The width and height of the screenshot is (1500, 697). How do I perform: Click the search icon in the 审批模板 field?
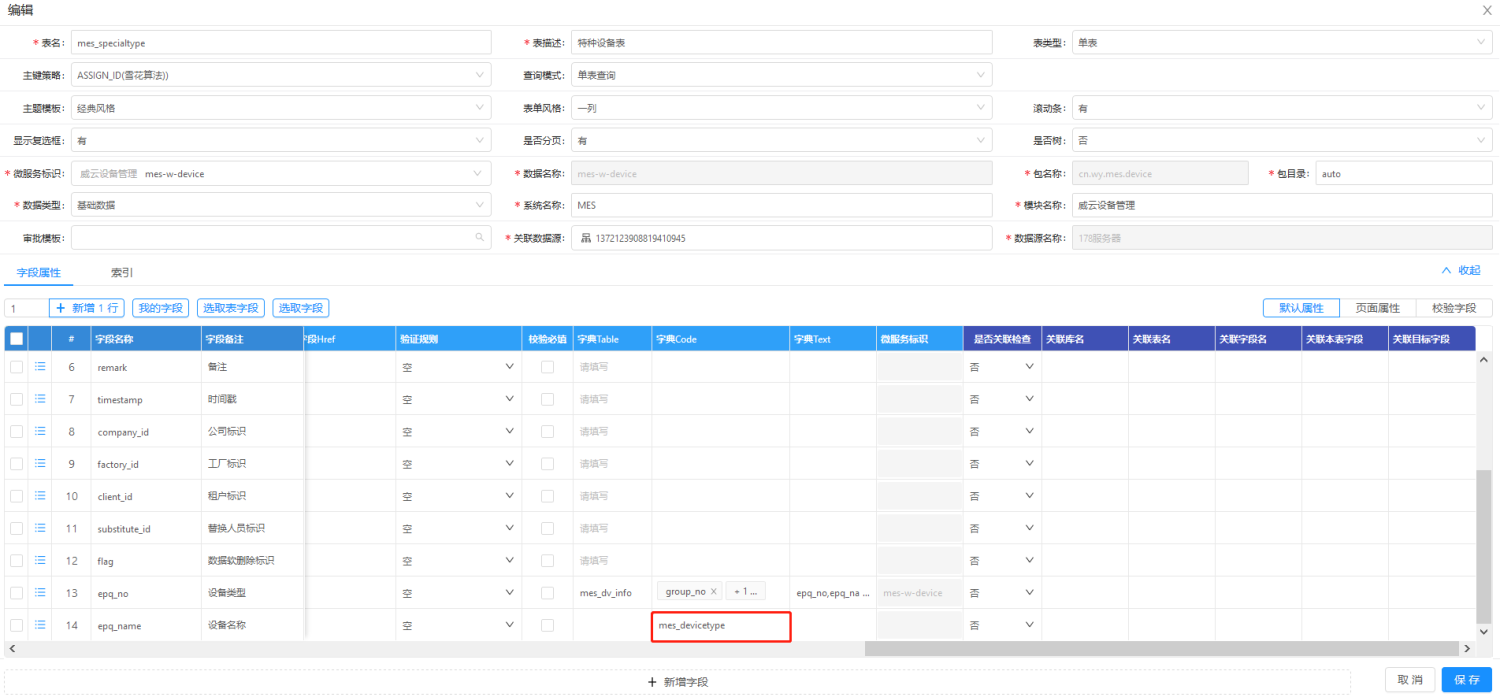(x=480, y=237)
